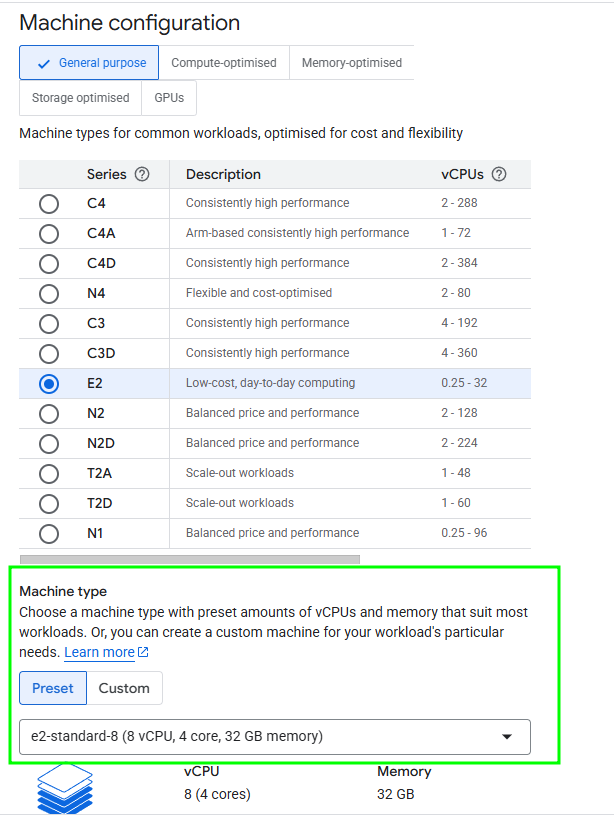This screenshot has width=614, height=821.
Task: Open the Memory-optimised tab
Action: (x=351, y=63)
